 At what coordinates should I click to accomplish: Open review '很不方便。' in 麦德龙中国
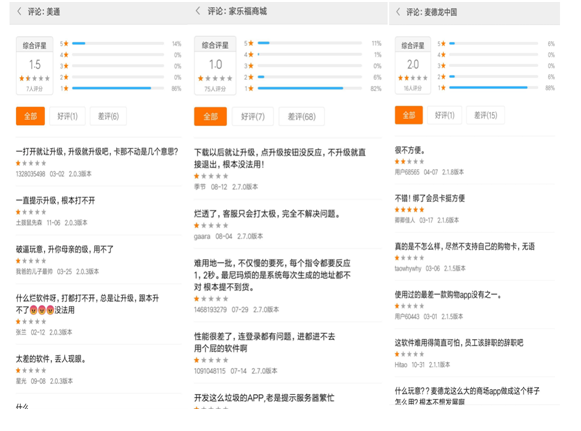coord(409,150)
